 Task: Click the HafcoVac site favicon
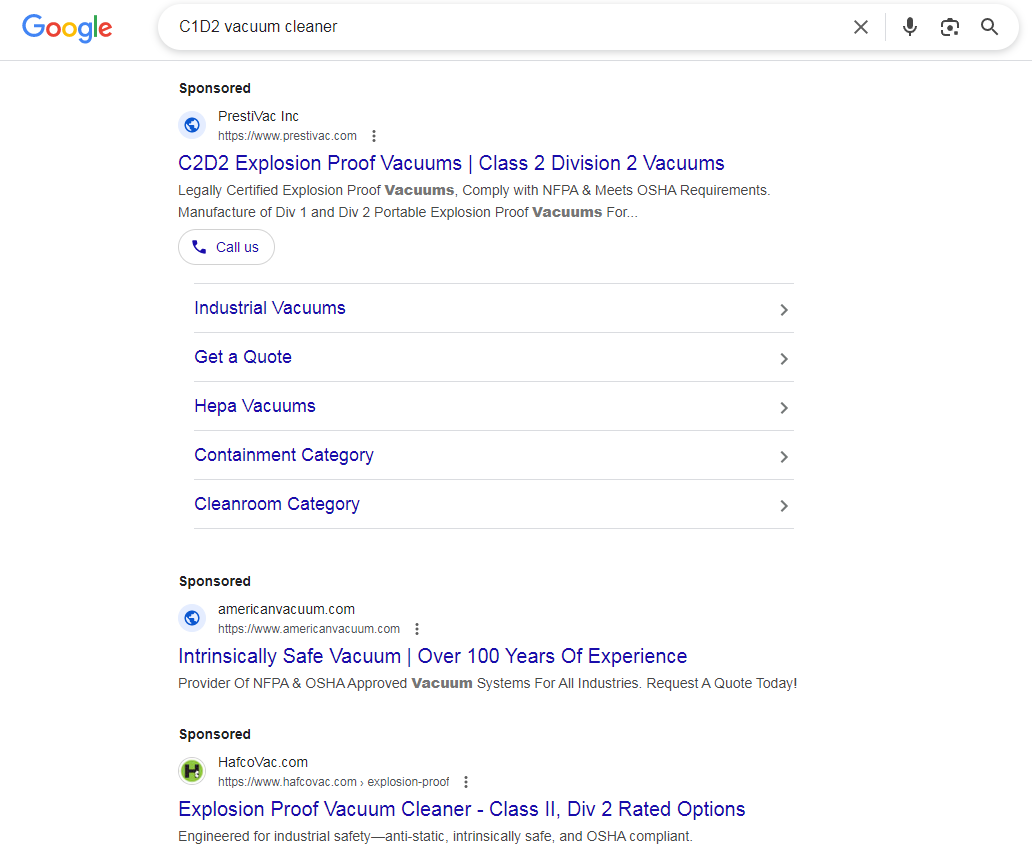pos(192,772)
